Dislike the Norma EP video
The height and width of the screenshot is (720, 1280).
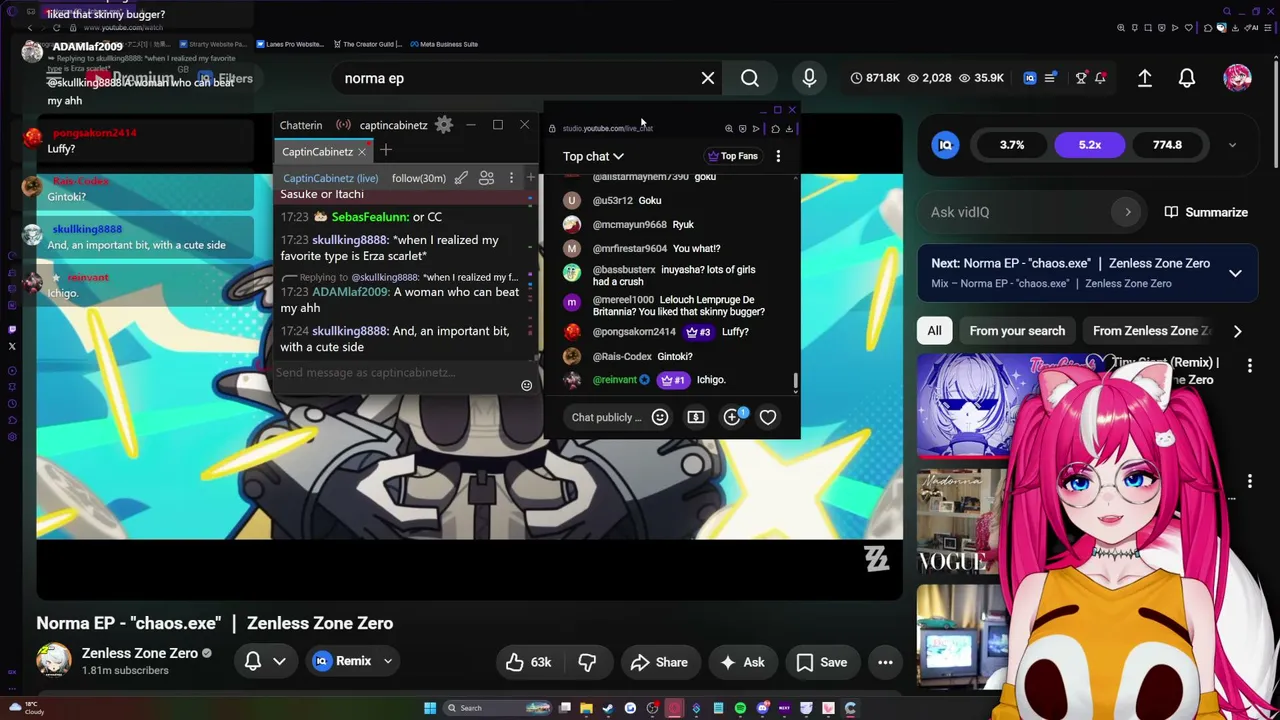click(x=587, y=662)
